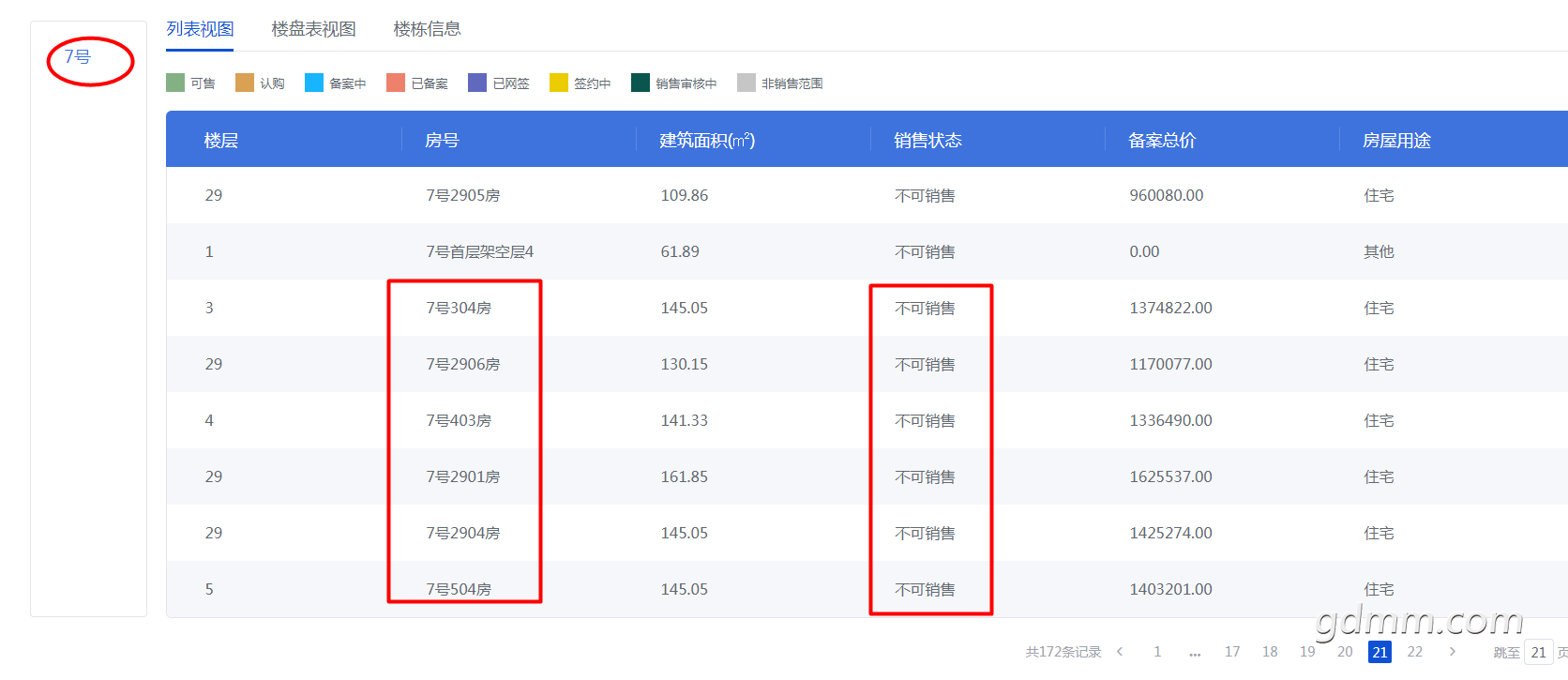The image size is (1568, 680).
Task: Click the purple 已网签 legend swatch
Action: (x=477, y=83)
